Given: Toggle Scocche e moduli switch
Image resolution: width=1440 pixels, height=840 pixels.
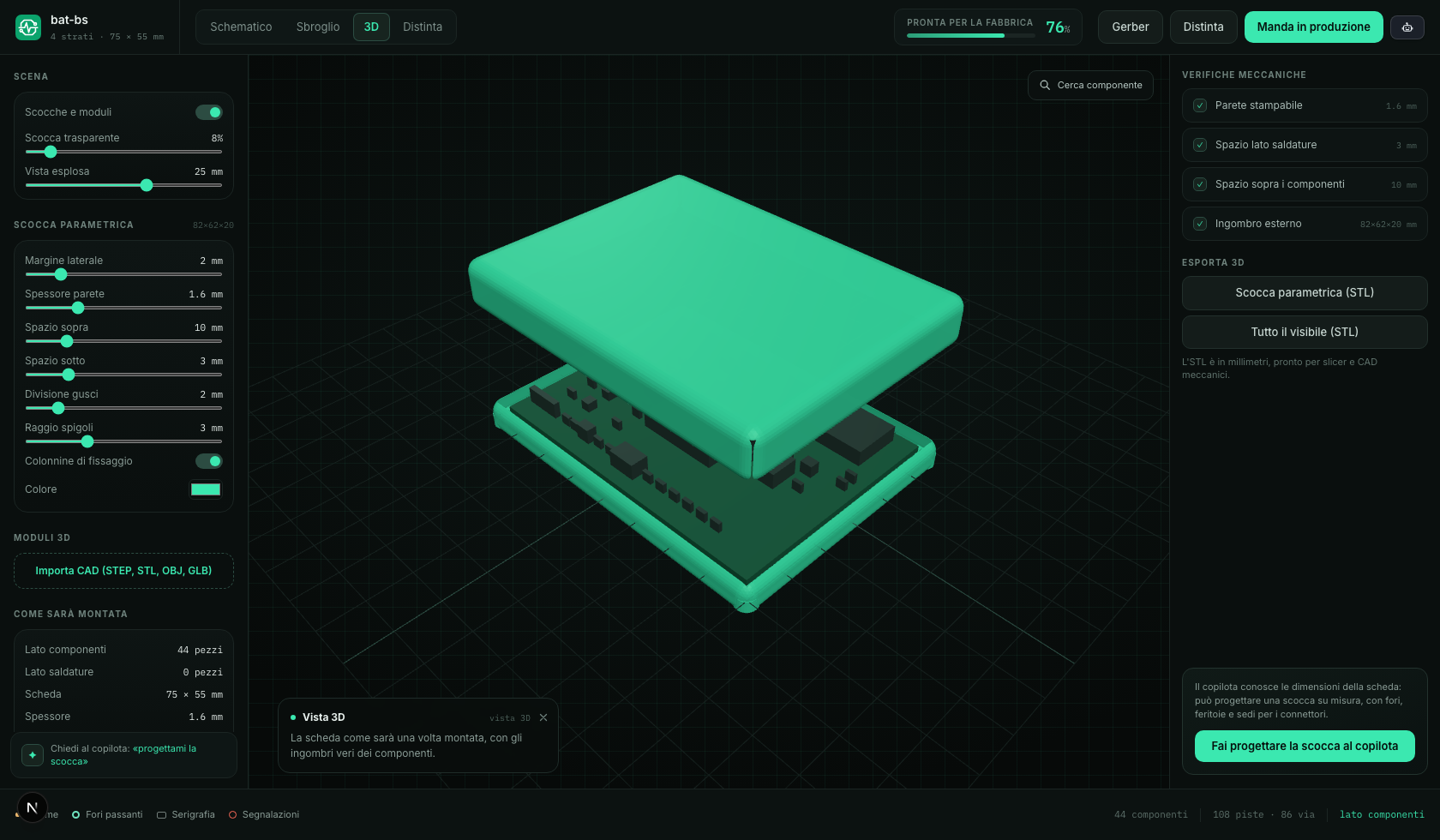Looking at the screenshot, I should (x=209, y=112).
